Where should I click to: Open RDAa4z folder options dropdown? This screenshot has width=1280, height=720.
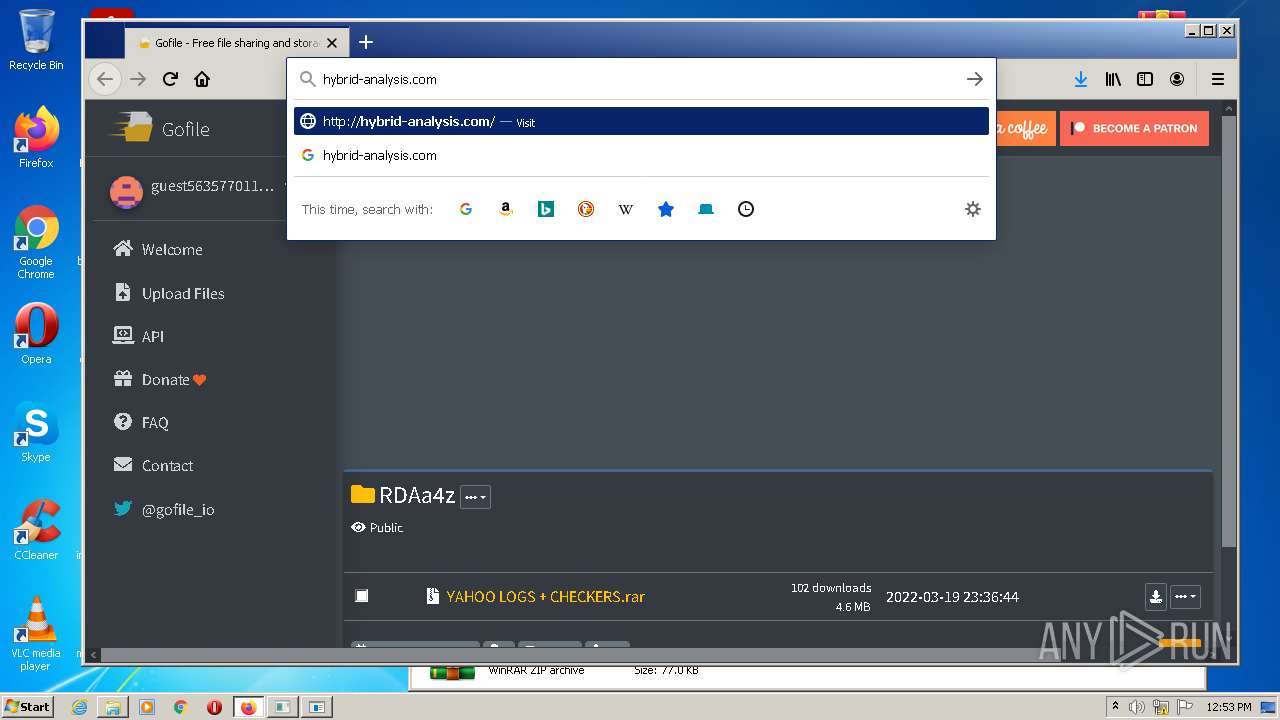tap(475, 497)
